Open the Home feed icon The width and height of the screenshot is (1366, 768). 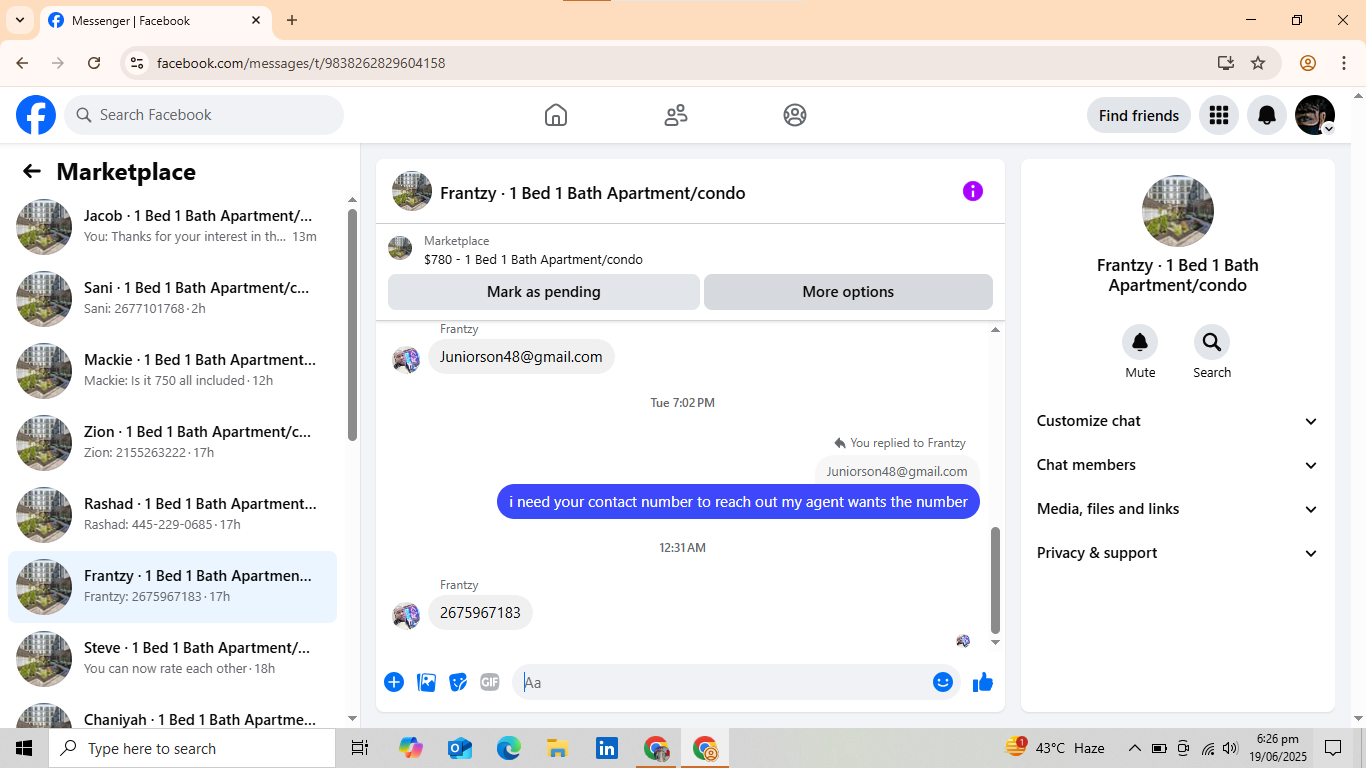(556, 115)
